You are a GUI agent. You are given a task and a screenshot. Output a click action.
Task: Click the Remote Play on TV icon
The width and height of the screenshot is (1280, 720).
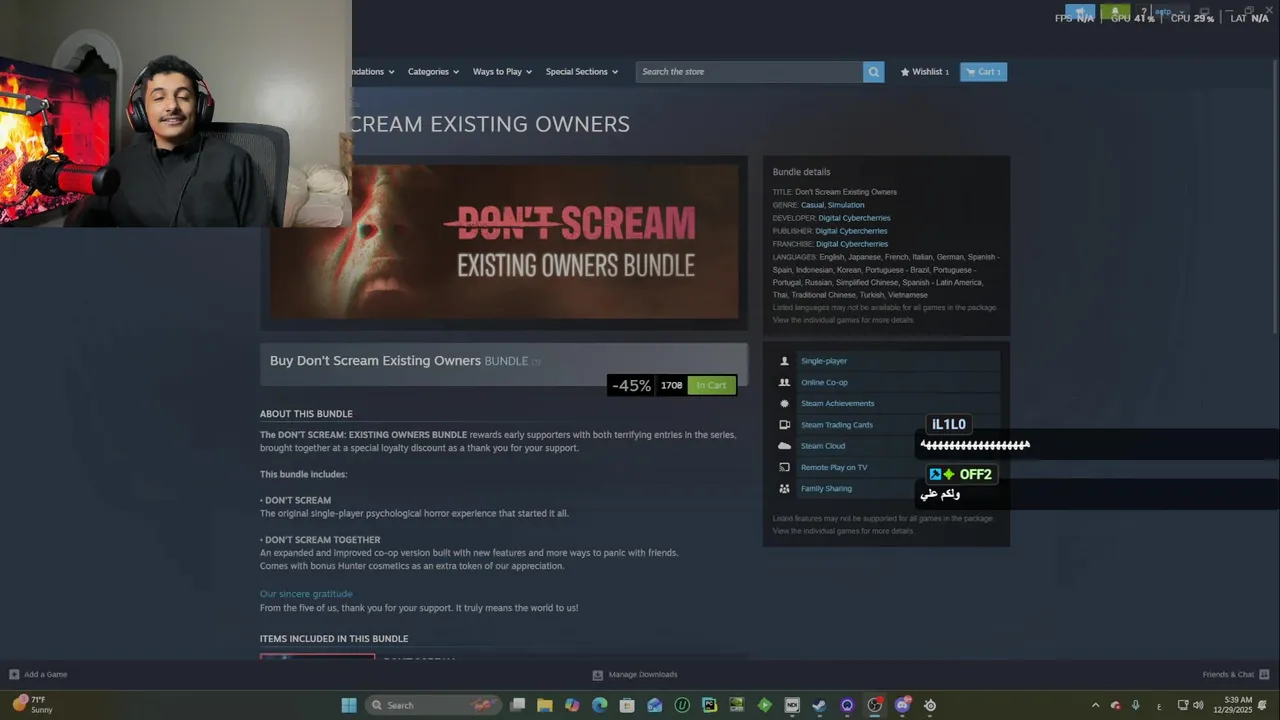[x=784, y=467]
